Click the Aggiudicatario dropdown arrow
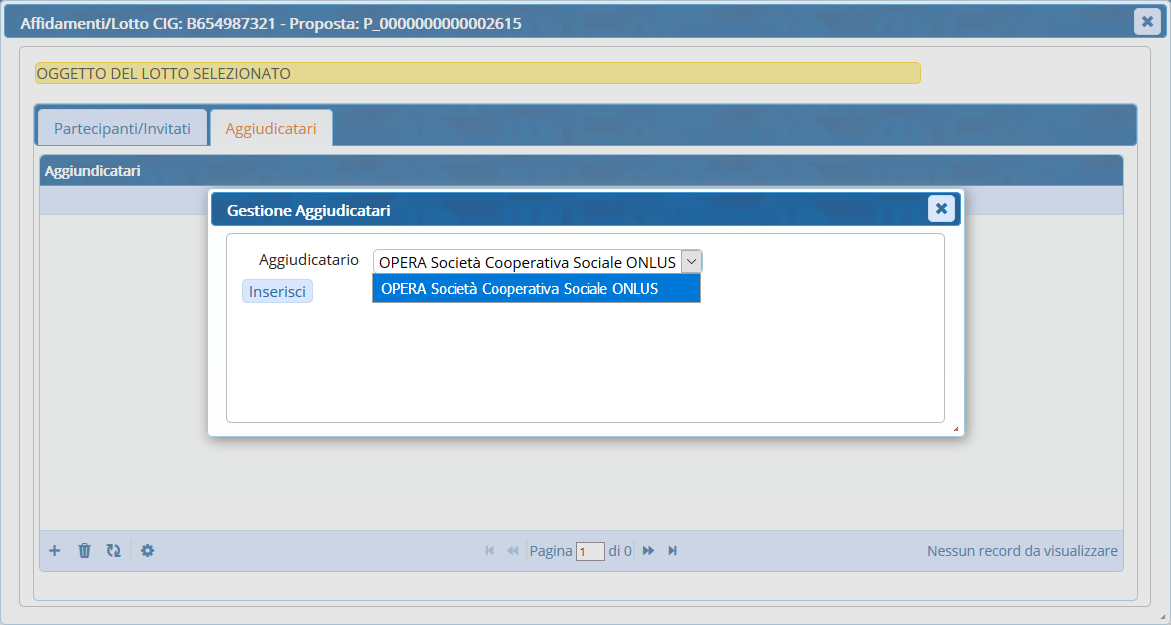The height and width of the screenshot is (625, 1171). click(691, 261)
